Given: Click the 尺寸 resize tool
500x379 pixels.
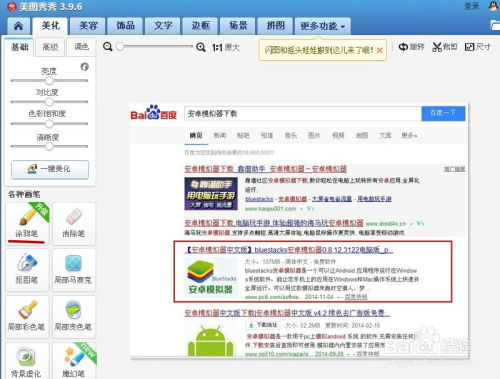Looking at the screenshot, I should click(478, 47).
